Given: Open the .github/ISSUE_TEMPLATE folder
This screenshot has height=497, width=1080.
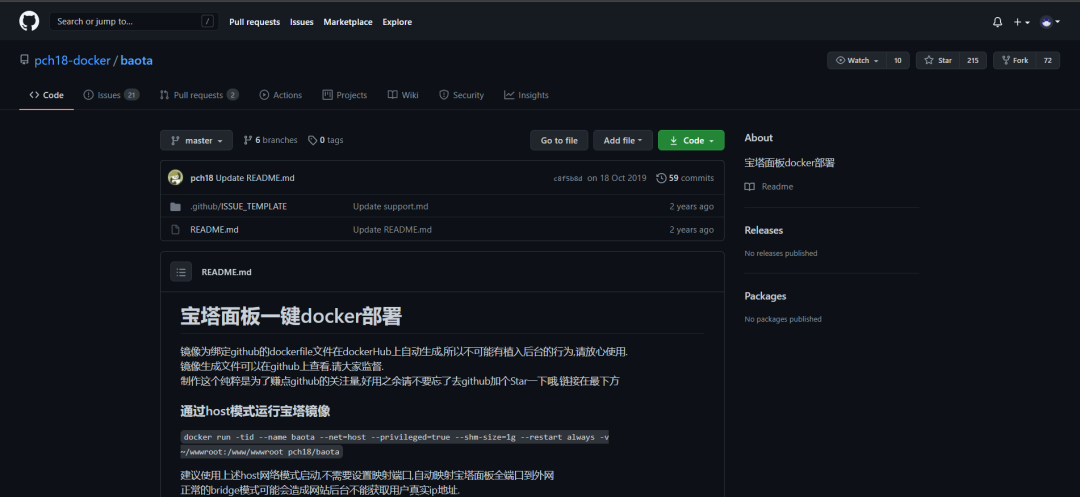Looking at the screenshot, I should 238,207.
